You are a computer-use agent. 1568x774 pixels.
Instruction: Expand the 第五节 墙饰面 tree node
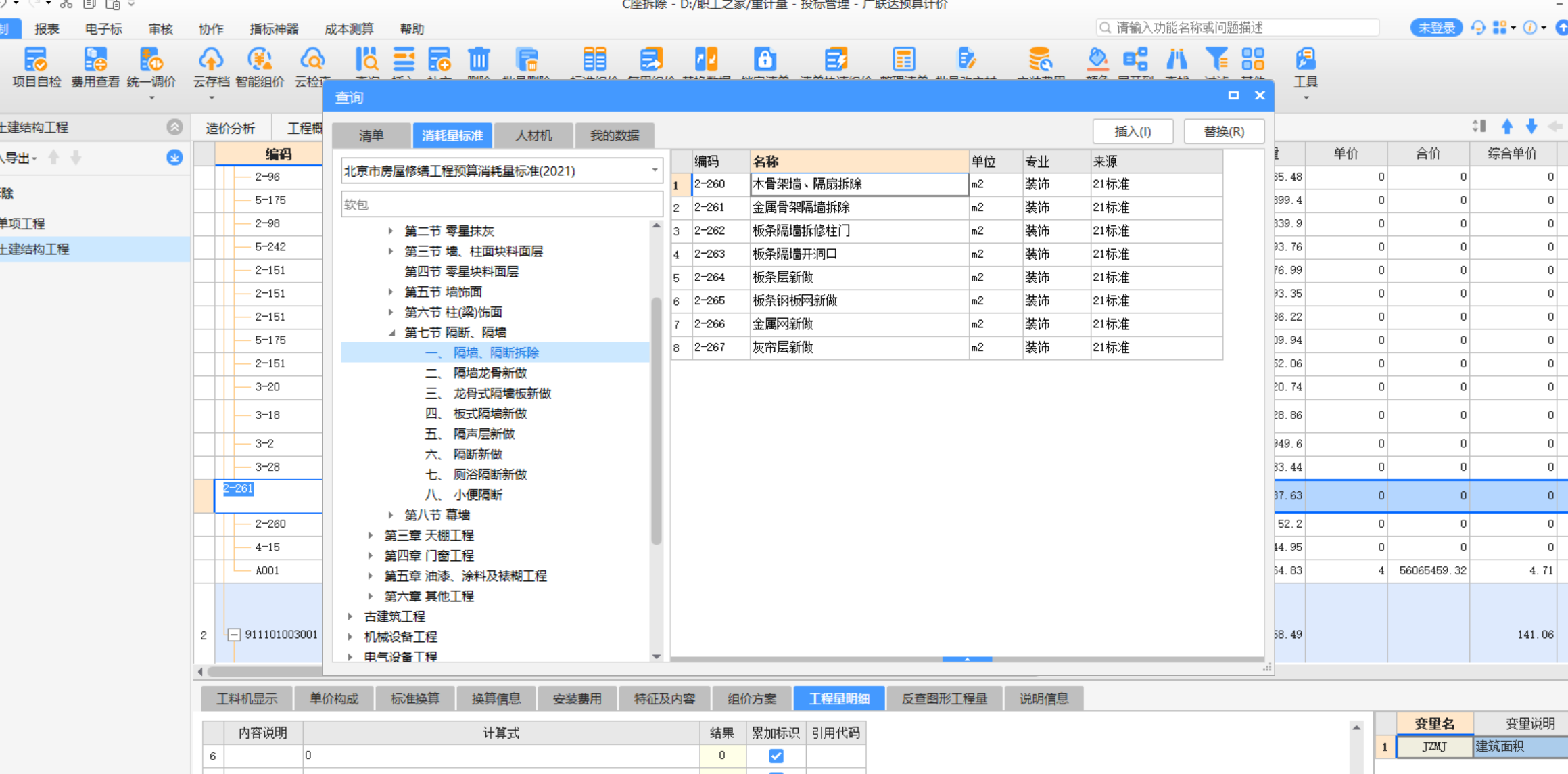point(391,292)
